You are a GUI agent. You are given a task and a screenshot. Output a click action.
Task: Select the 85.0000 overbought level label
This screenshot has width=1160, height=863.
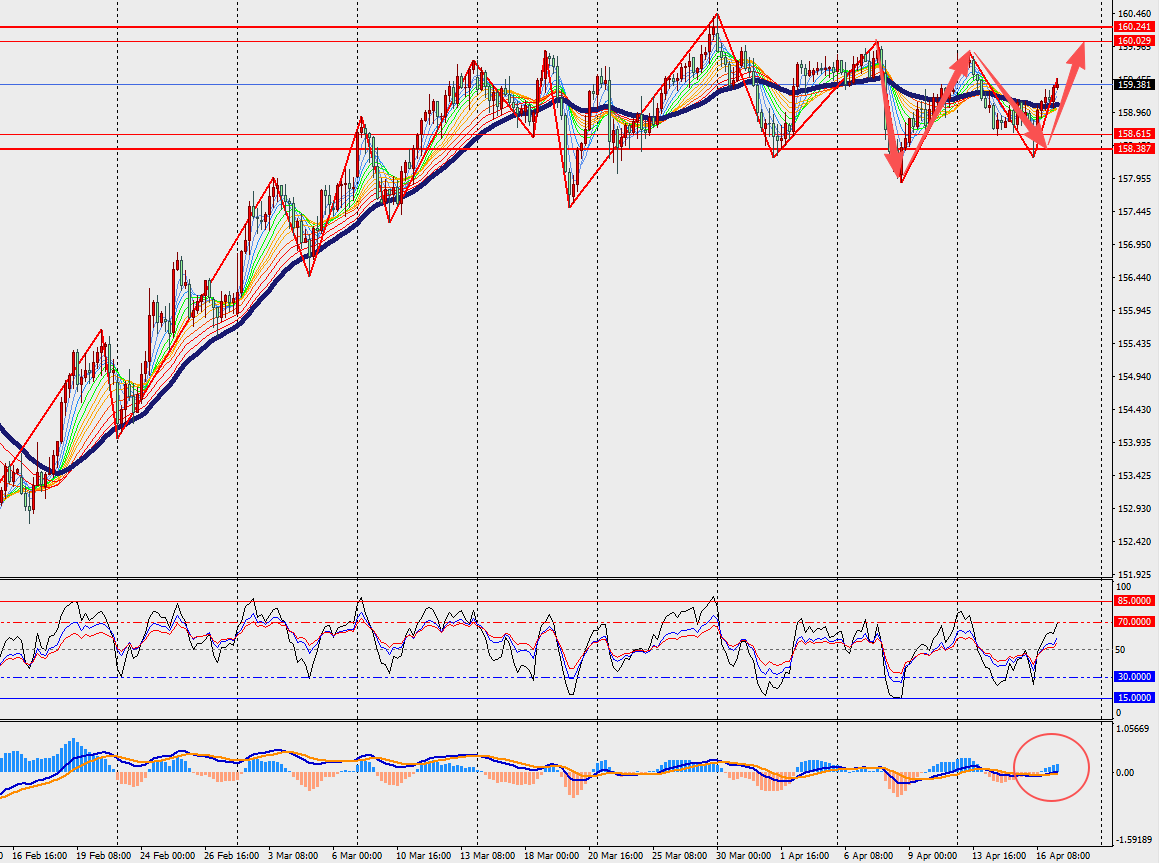pyautogui.click(x=1134, y=601)
